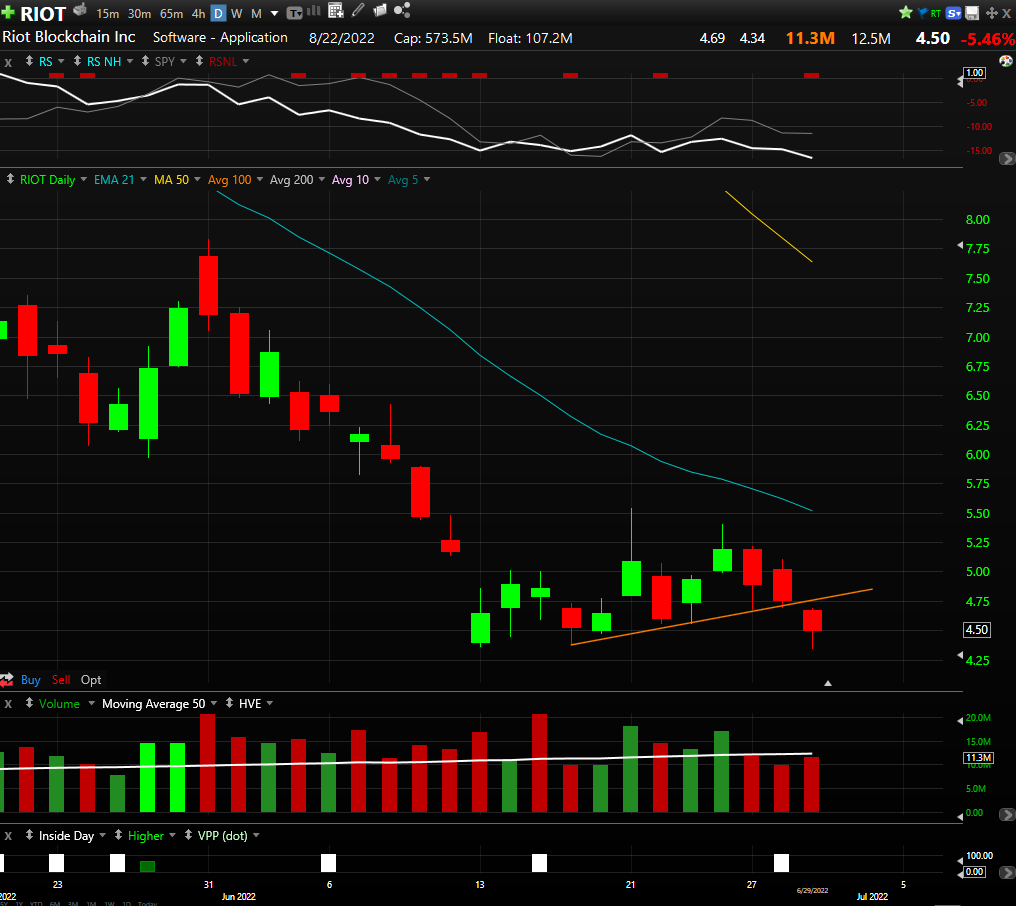The height and width of the screenshot is (906, 1016).
Task: Open the RS NH indicator dropdown
Action: [x=130, y=62]
